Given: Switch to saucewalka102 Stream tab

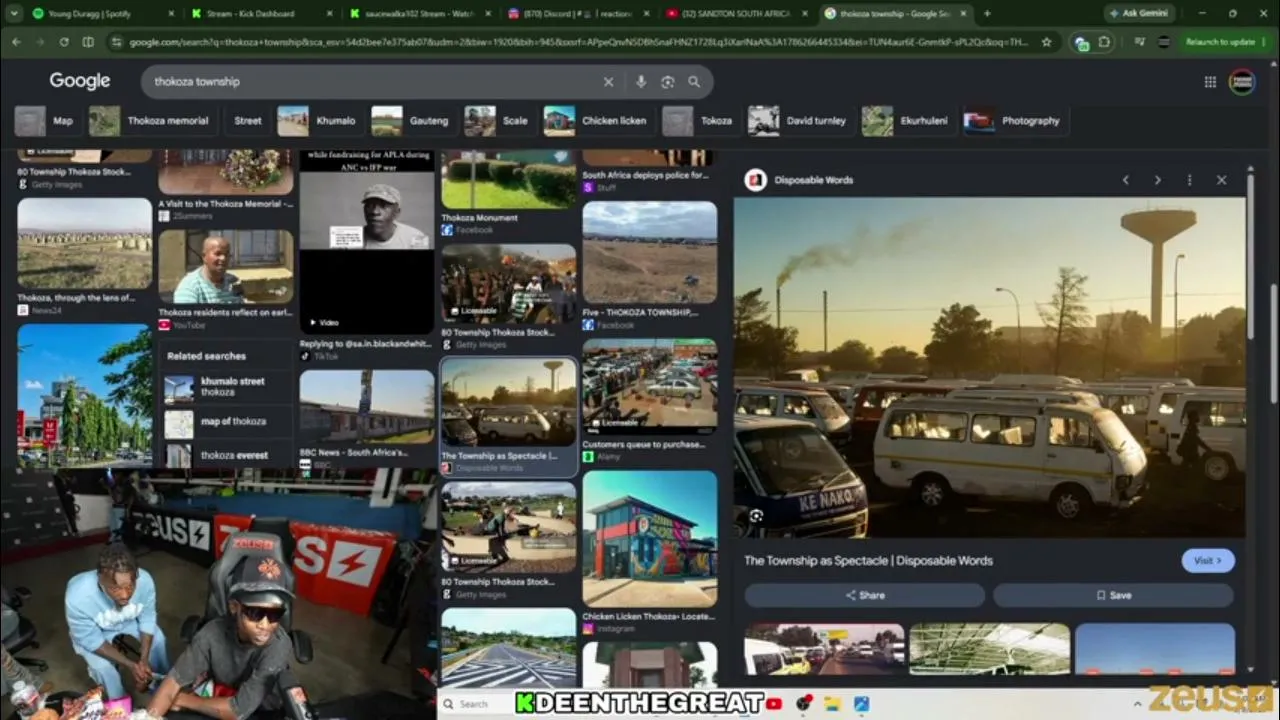Looking at the screenshot, I should (420, 14).
